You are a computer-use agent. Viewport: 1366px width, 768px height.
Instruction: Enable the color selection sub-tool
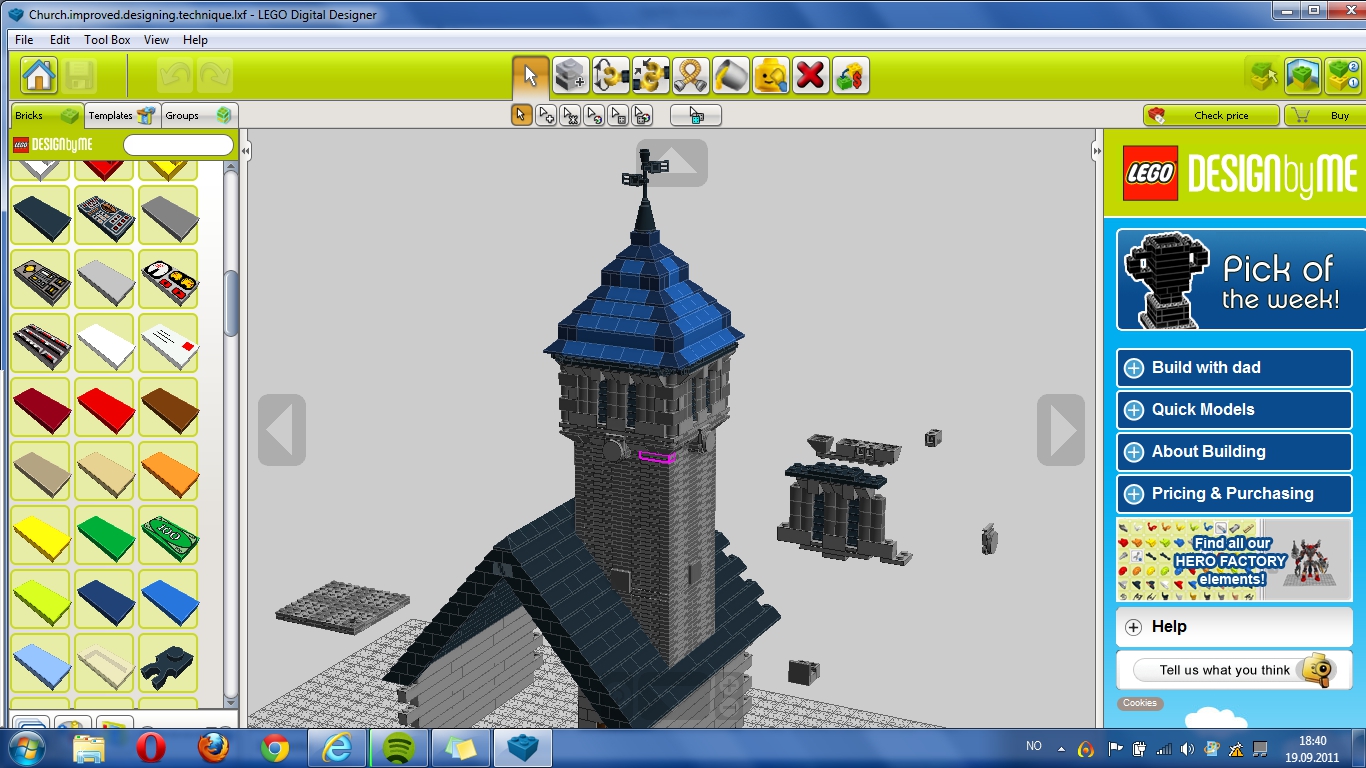tap(594, 115)
